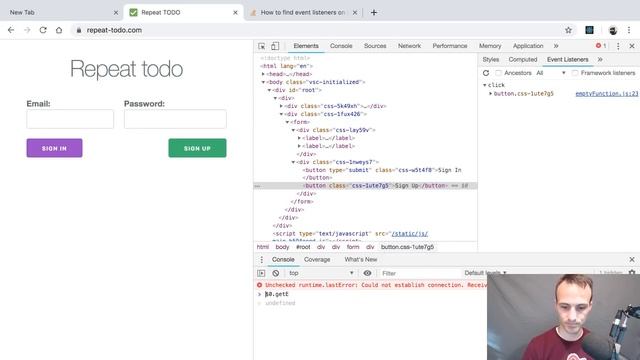This screenshot has width=640, height=360.
Task: Select the form breadcrumb item
Action: (x=353, y=247)
